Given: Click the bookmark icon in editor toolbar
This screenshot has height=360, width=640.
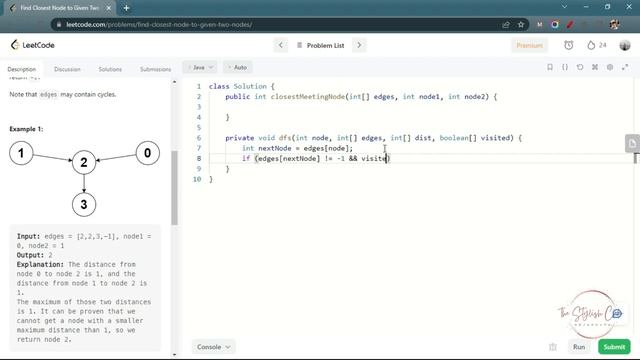Looking at the screenshot, I should click(550, 67).
